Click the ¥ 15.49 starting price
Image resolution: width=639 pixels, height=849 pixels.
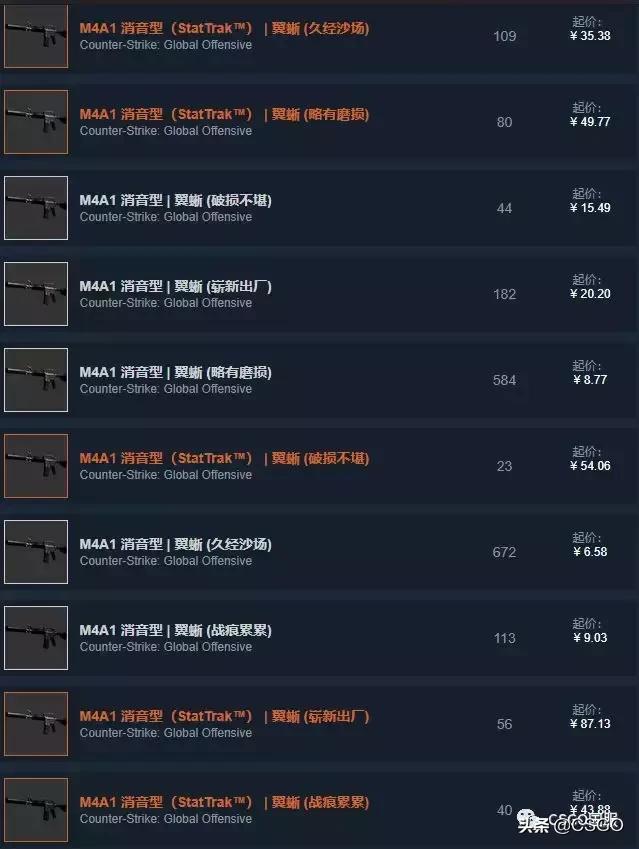pyautogui.click(x=590, y=208)
